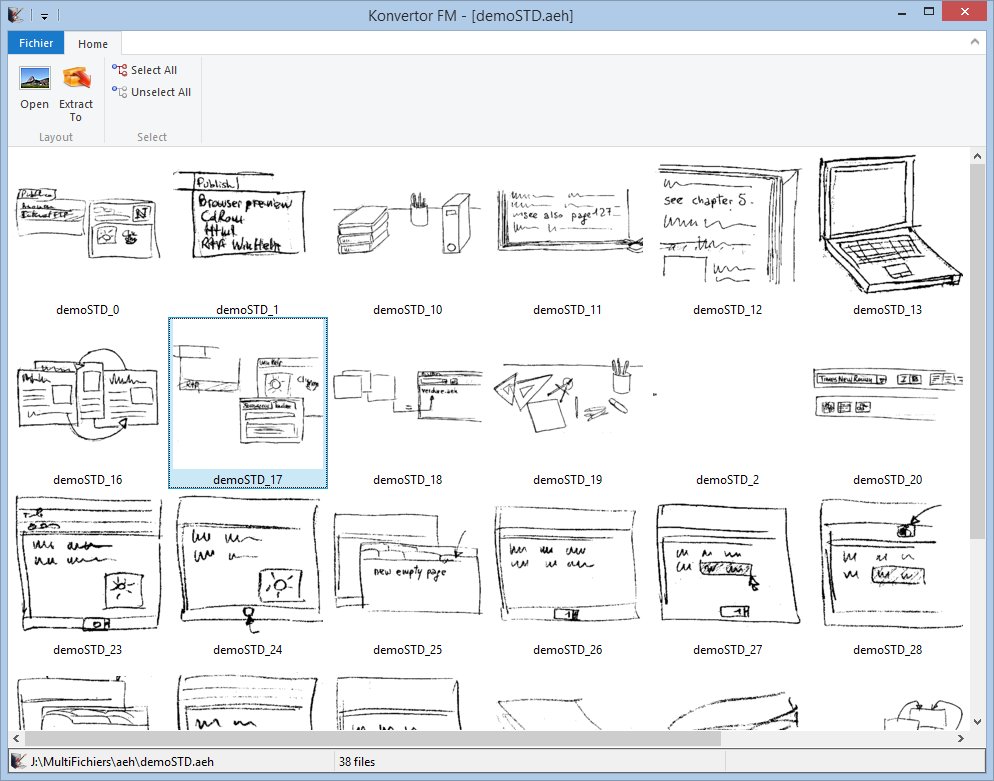
Task: Click the demoSTD_28 file name label
Action: pyautogui.click(x=888, y=650)
